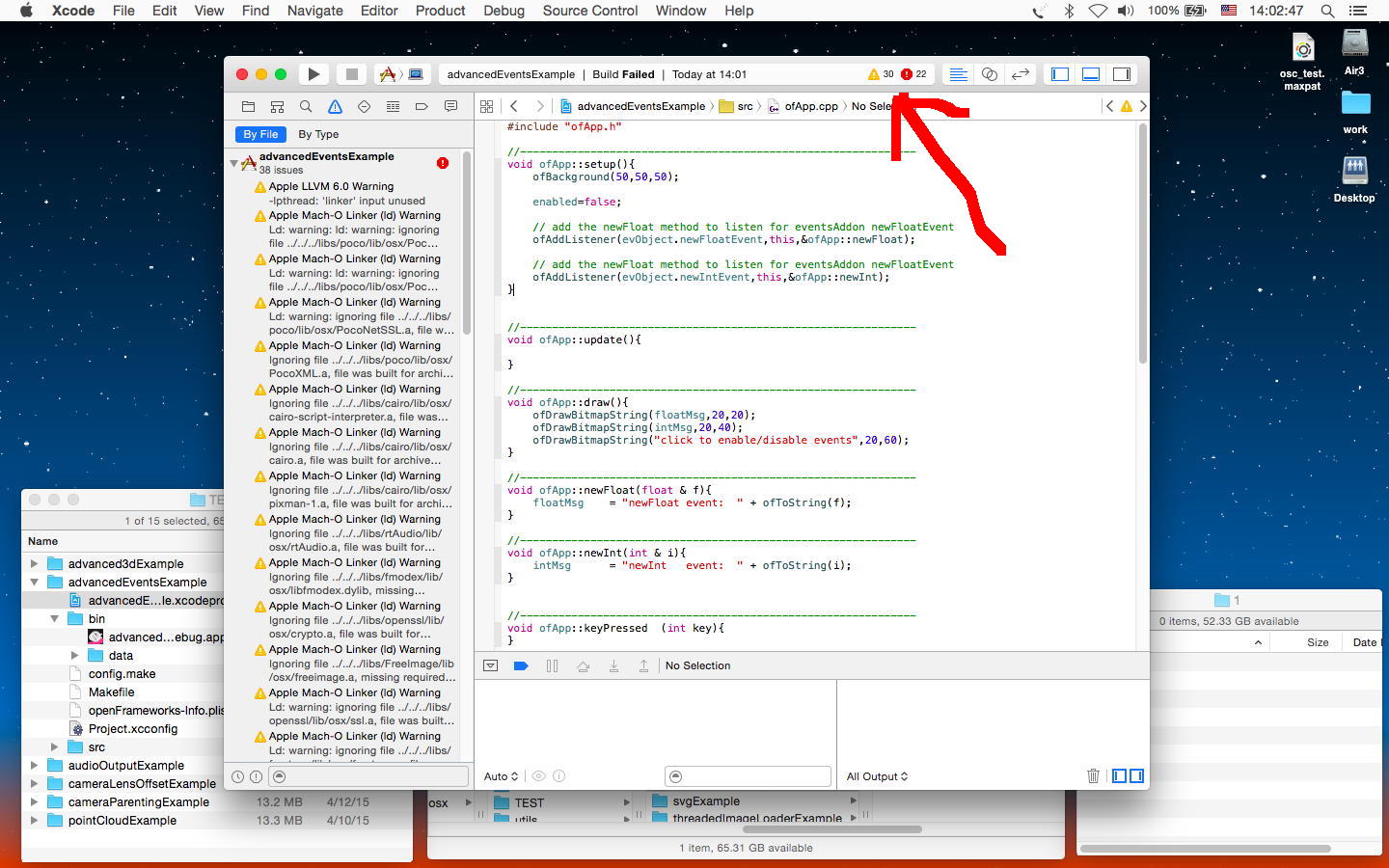Open the Breakpoint navigator icon

point(422,106)
